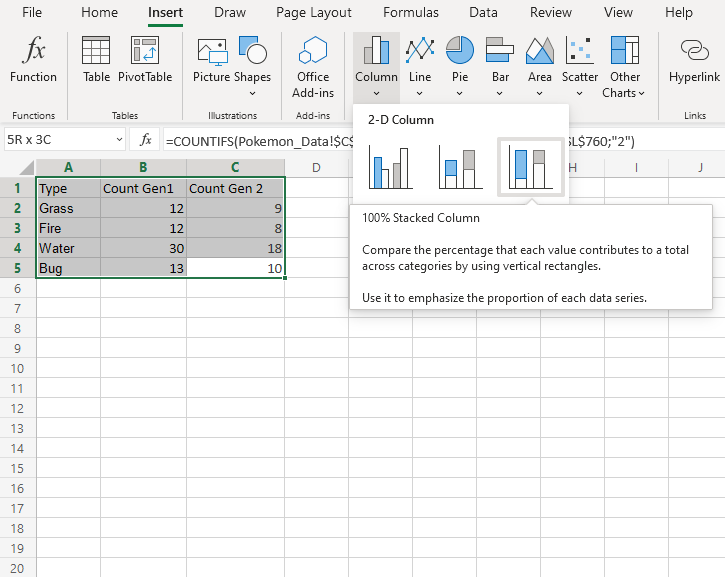This screenshot has height=577, width=725.
Task: Click cell containing Water
Action: (68, 248)
